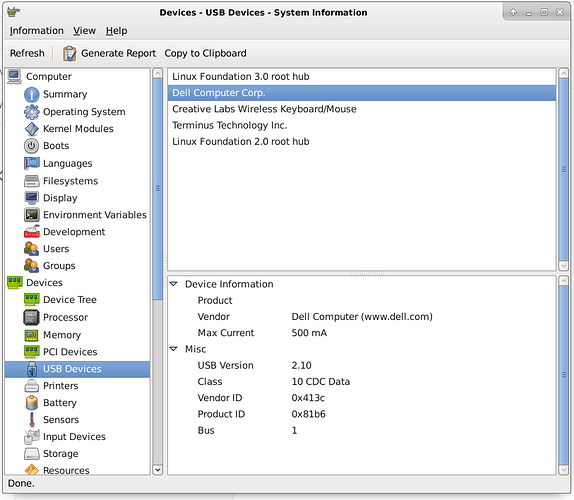The image size is (574, 500).
Task: Open the View menu
Action: [84, 31]
